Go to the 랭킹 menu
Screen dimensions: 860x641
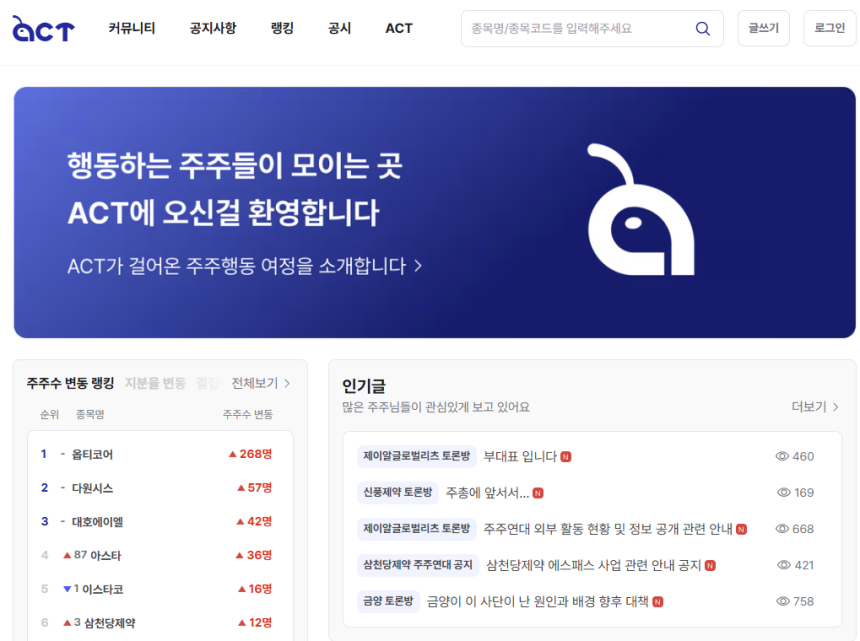282,28
